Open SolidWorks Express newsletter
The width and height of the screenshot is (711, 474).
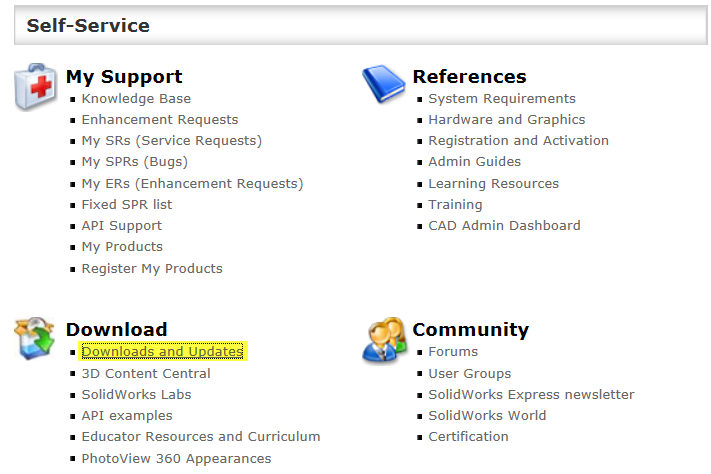tap(531, 395)
